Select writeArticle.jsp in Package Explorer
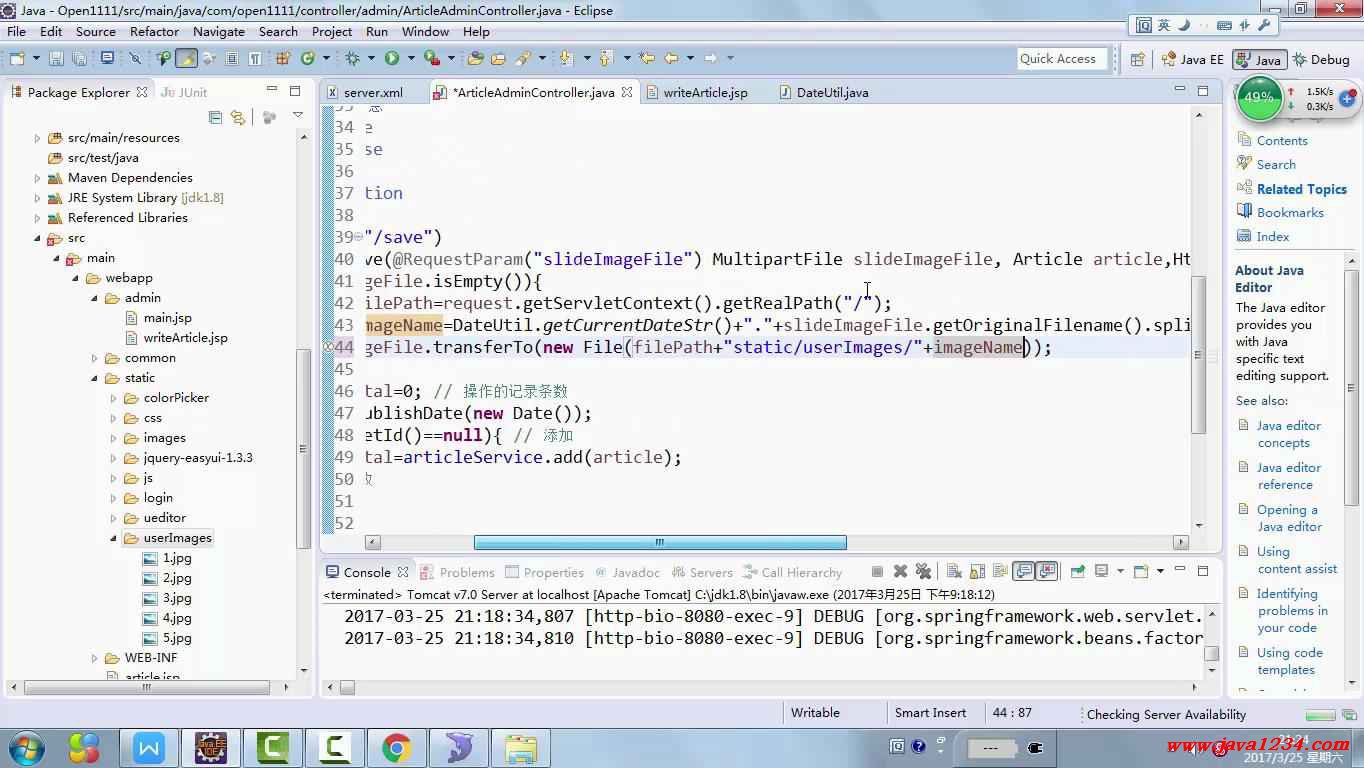This screenshot has height=768, width=1364. pos(185,338)
